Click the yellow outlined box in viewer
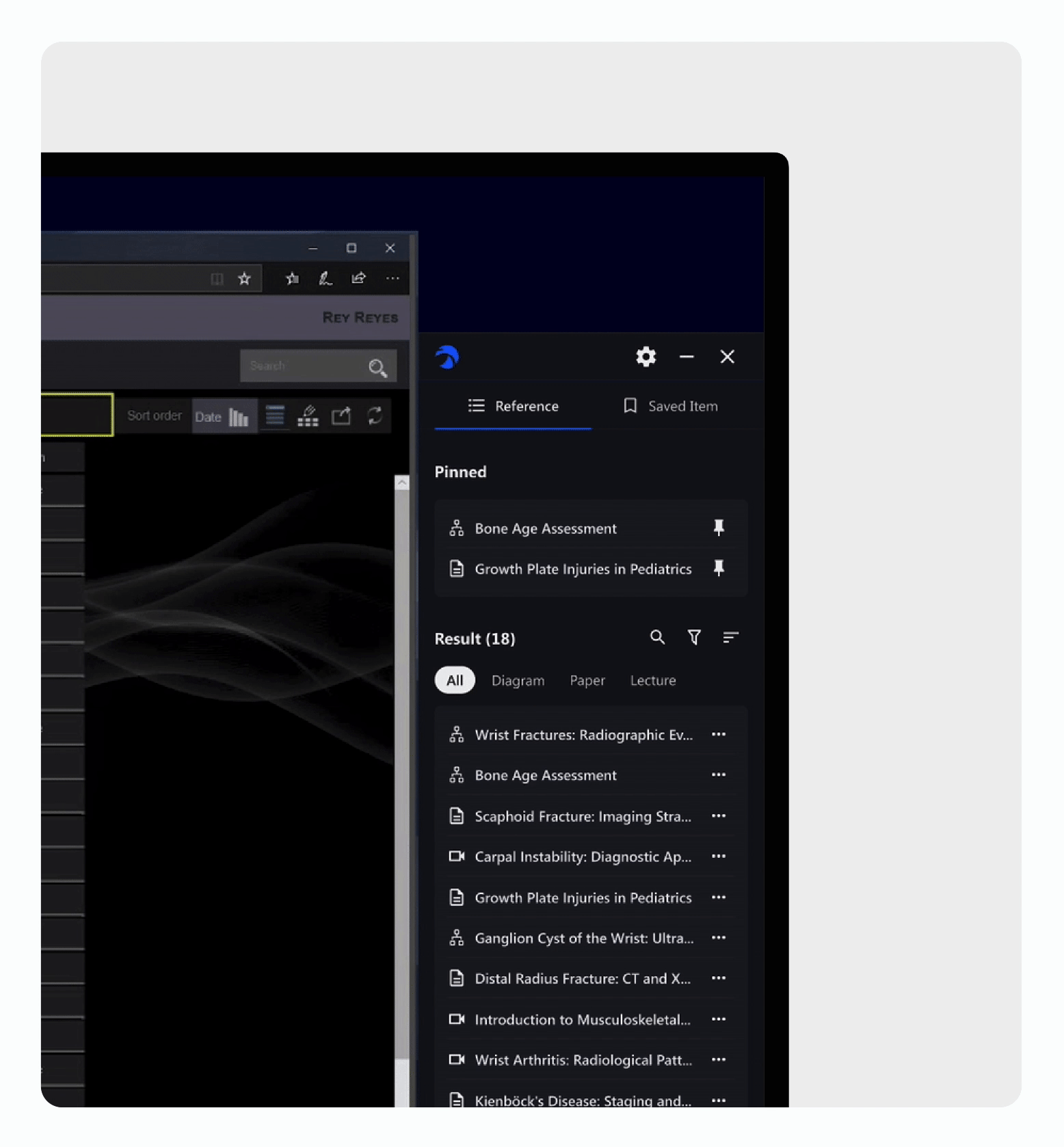 [77, 414]
